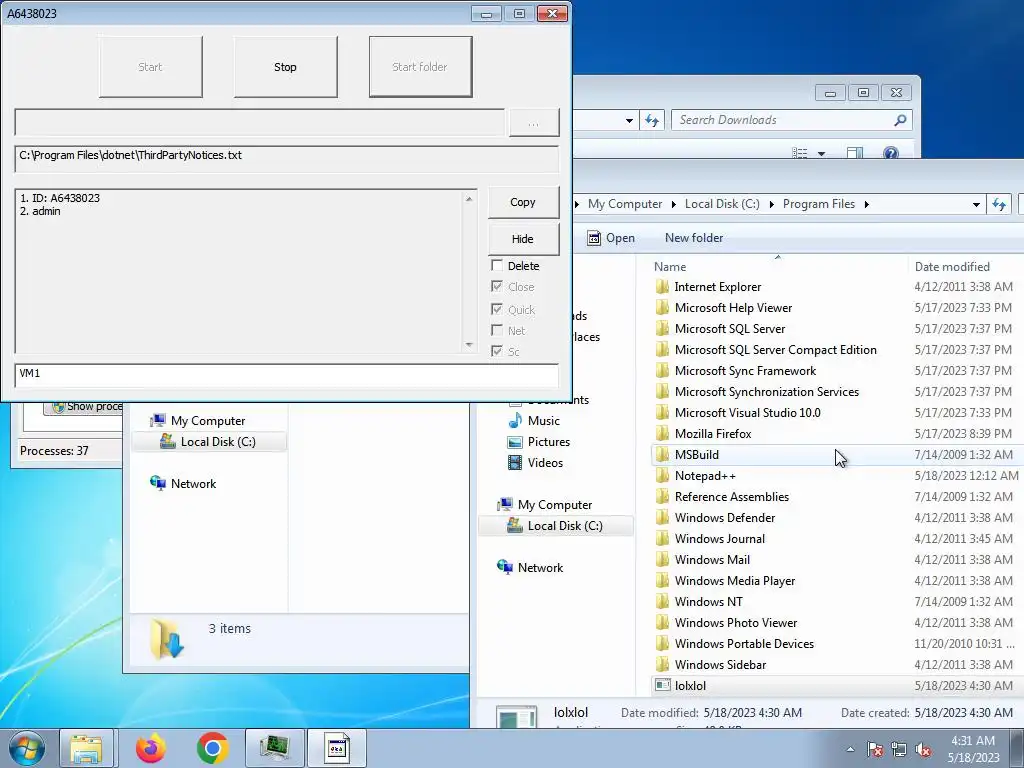Tick the Delete checkbox
Screen dimensions: 1024x768
(497, 265)
